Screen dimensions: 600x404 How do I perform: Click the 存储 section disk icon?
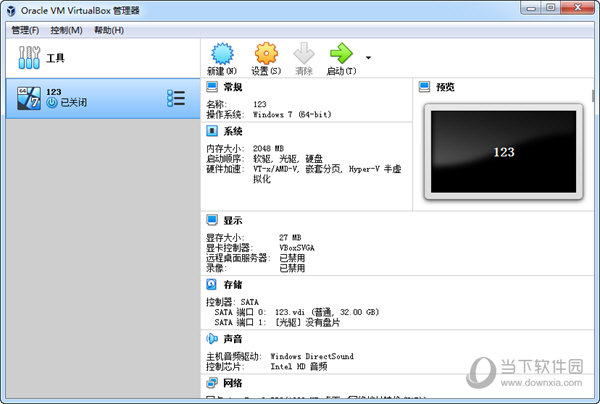(212, 284)
